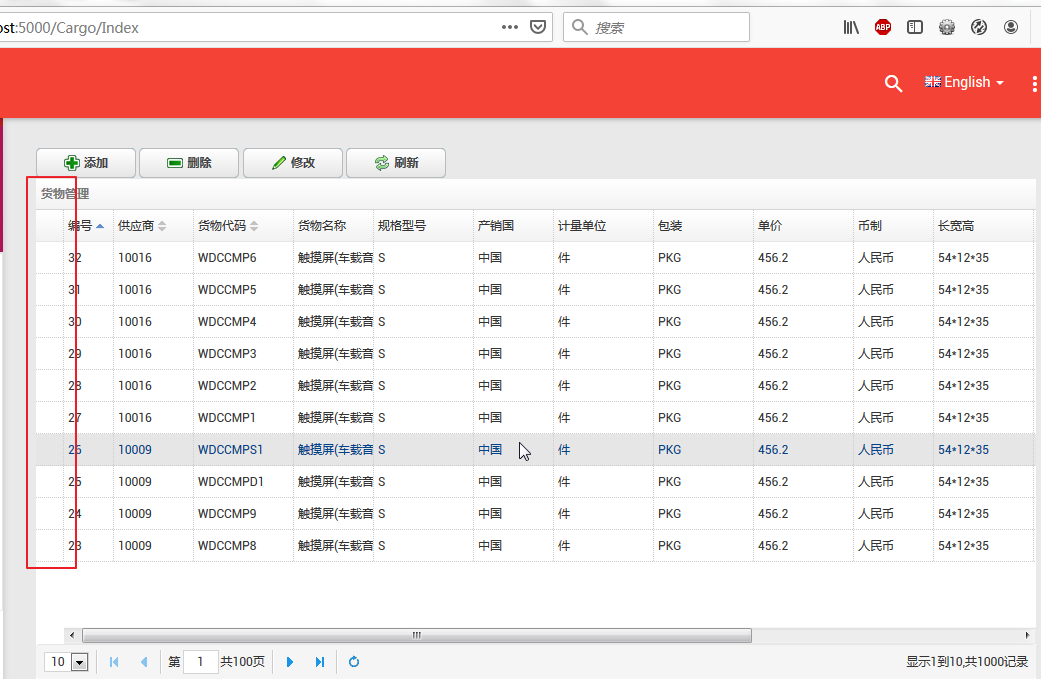The image size is (1041, 679).
Task: Open the English language dropdown
Action: click(963, 82)
